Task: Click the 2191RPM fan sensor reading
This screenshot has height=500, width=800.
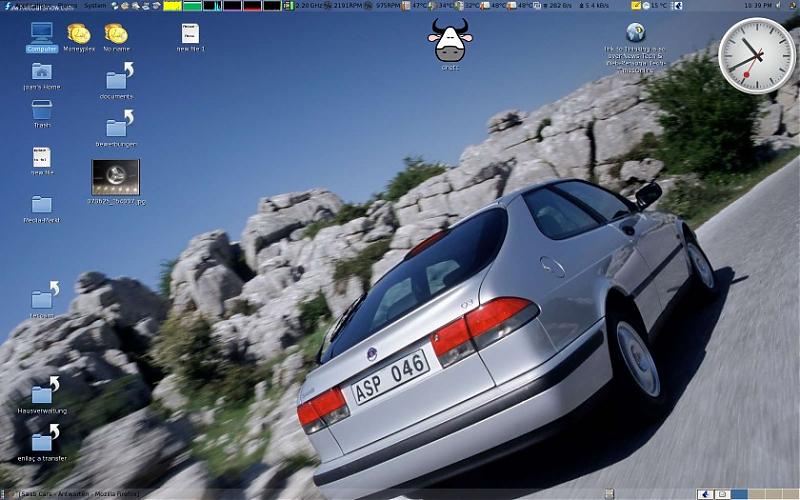Action: click(344, 6)
